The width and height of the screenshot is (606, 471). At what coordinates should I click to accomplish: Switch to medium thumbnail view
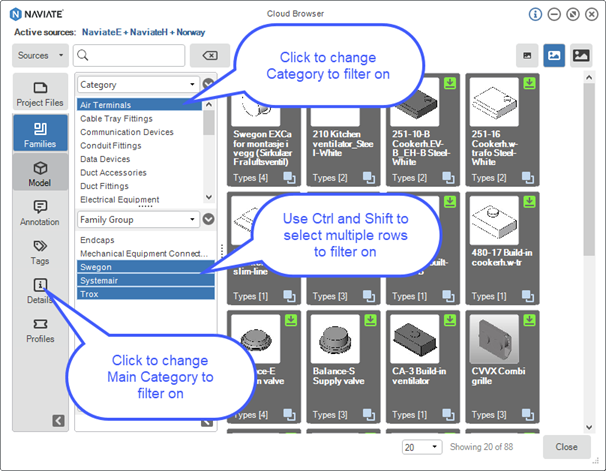(x=554, y=56)
